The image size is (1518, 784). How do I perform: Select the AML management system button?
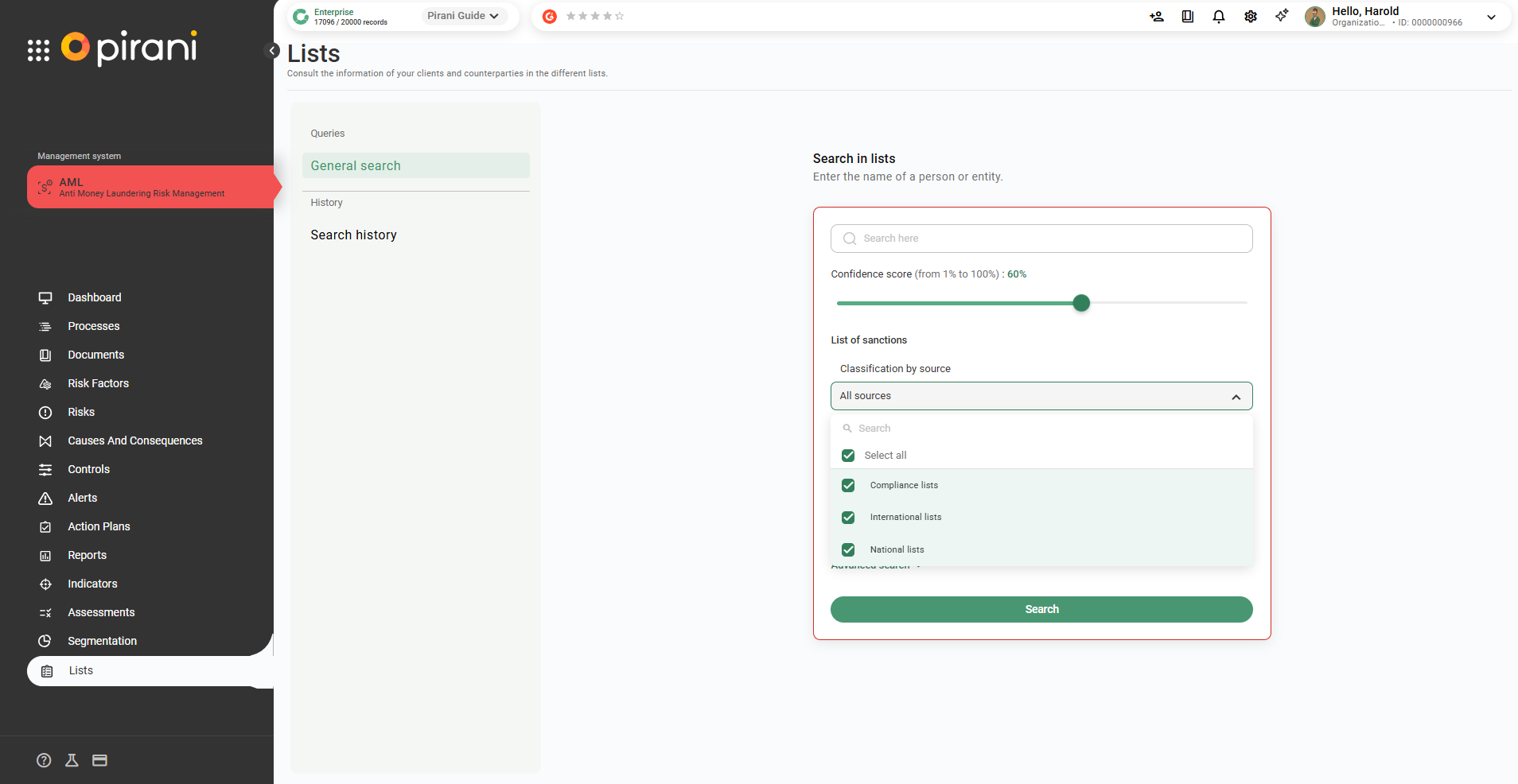pos(151,187)
